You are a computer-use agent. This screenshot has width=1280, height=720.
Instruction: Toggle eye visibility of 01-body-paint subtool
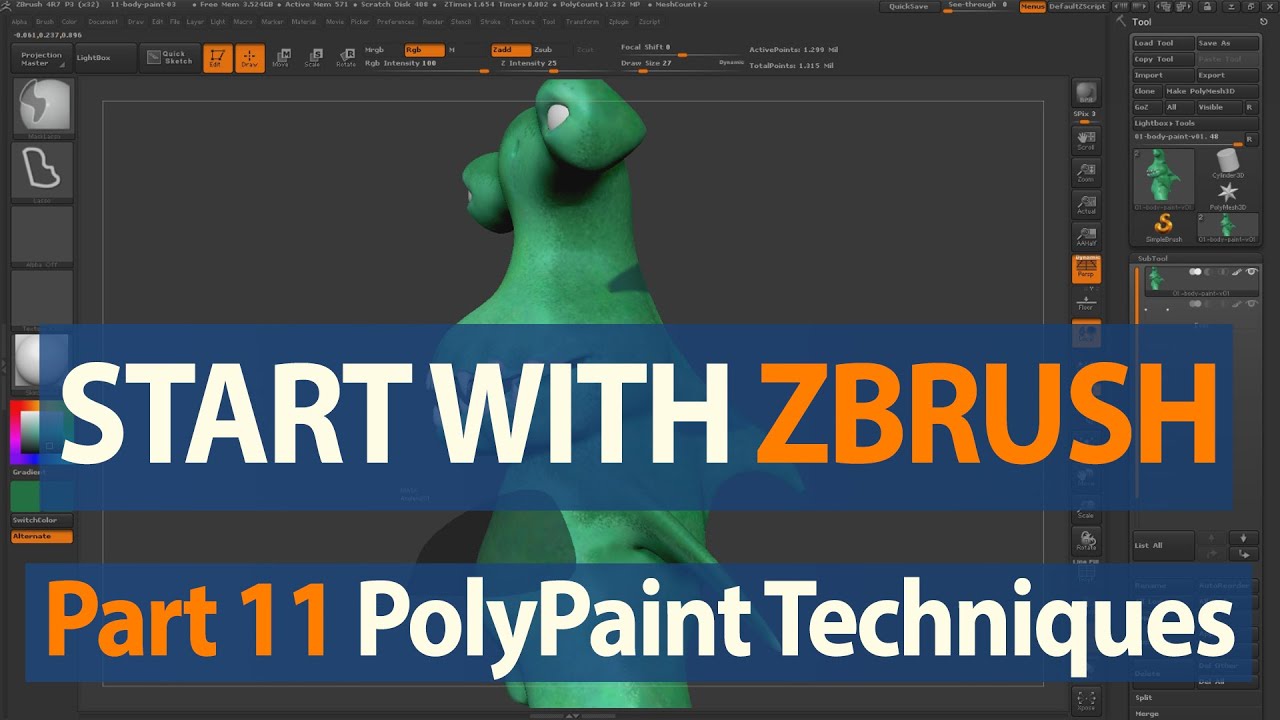(1251, 272)
